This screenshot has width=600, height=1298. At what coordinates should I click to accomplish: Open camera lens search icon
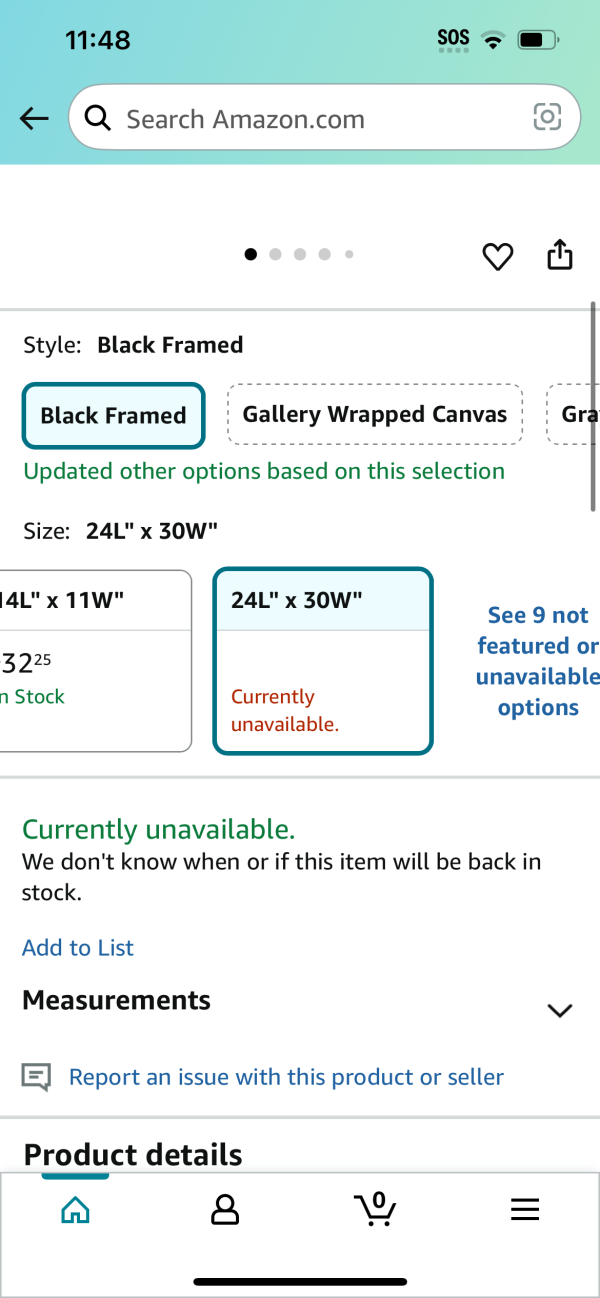click(x=547, y=118)
